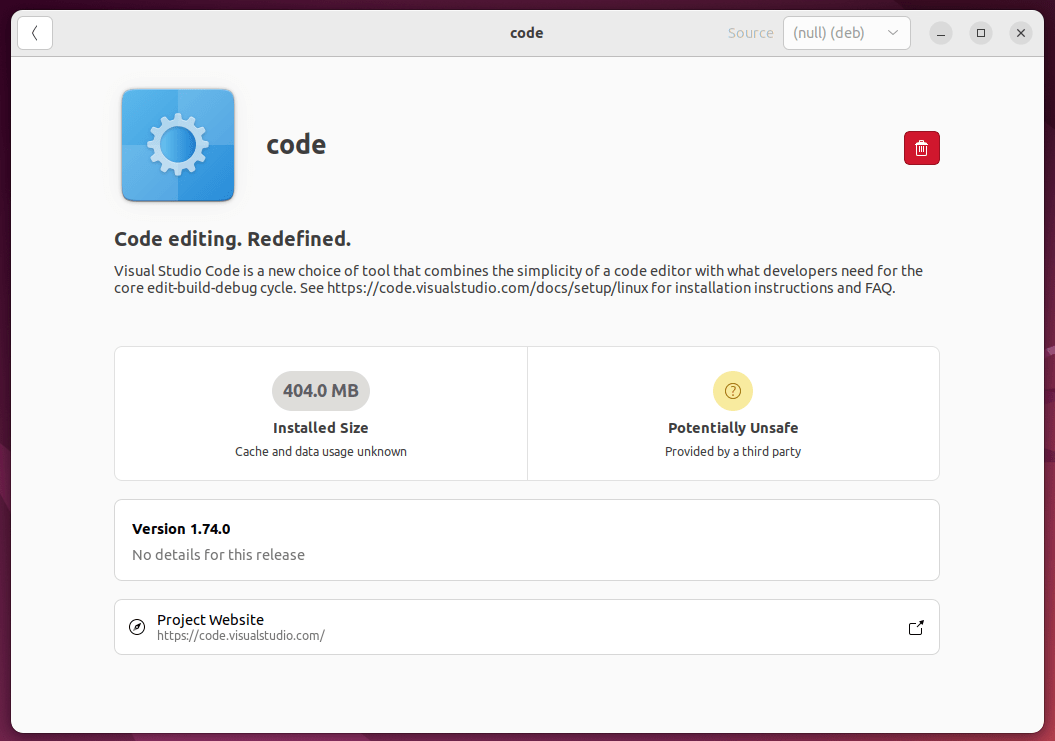Click the code app gear icon

(x=178, y=145)
